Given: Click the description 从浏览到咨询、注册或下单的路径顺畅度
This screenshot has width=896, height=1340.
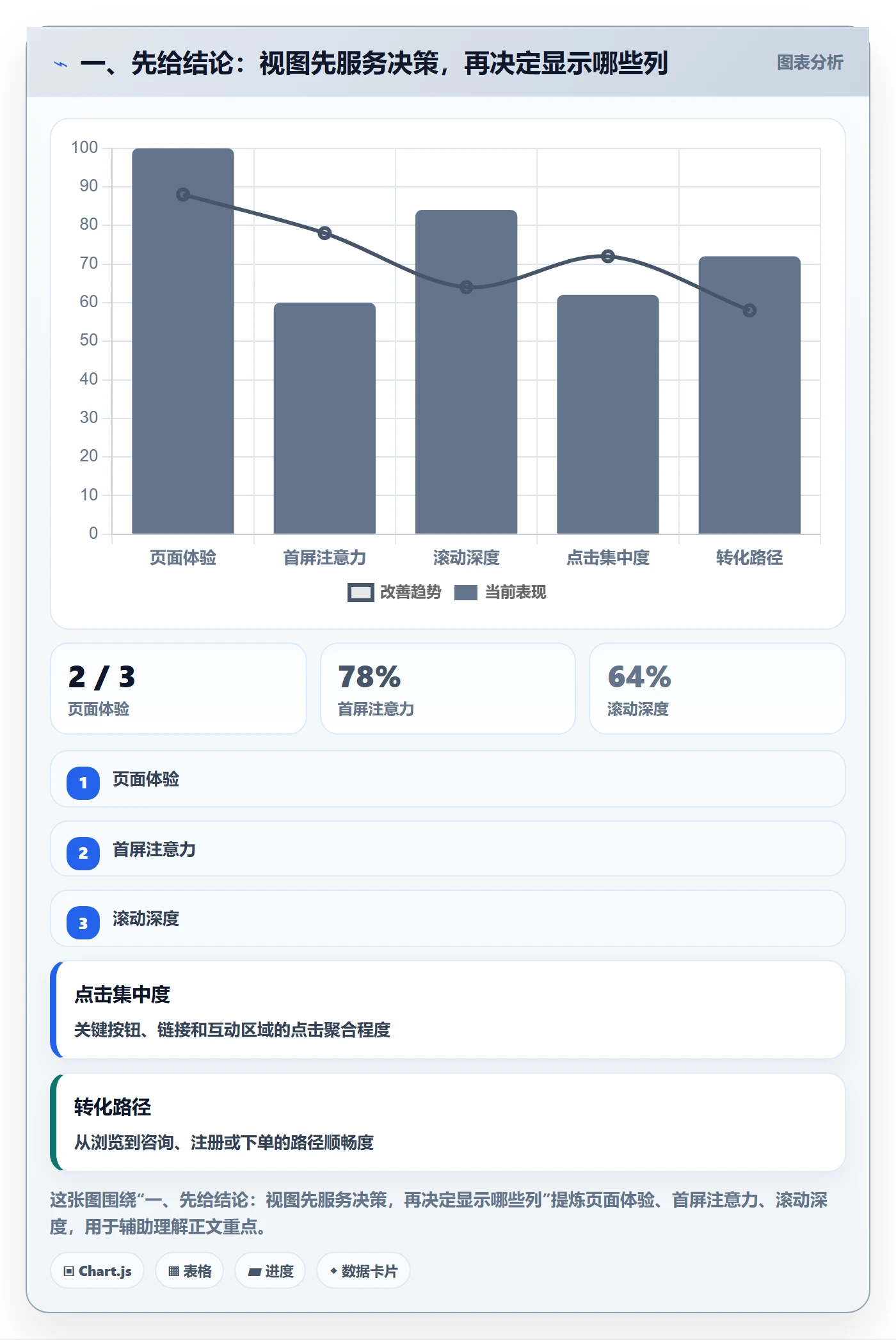Looking at the screenshot, I should pyautogui.click(x=224, y=1143).
